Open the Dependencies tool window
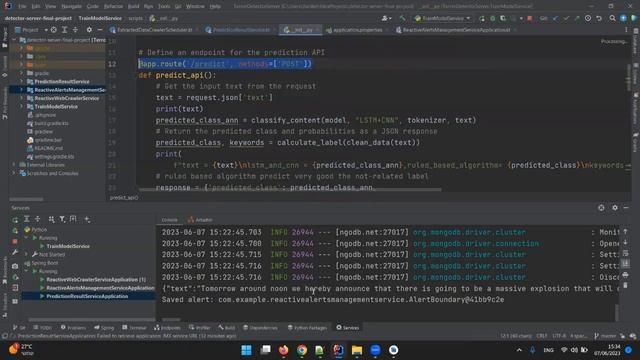This screenshot has height=360, width=640. point(260,328)
